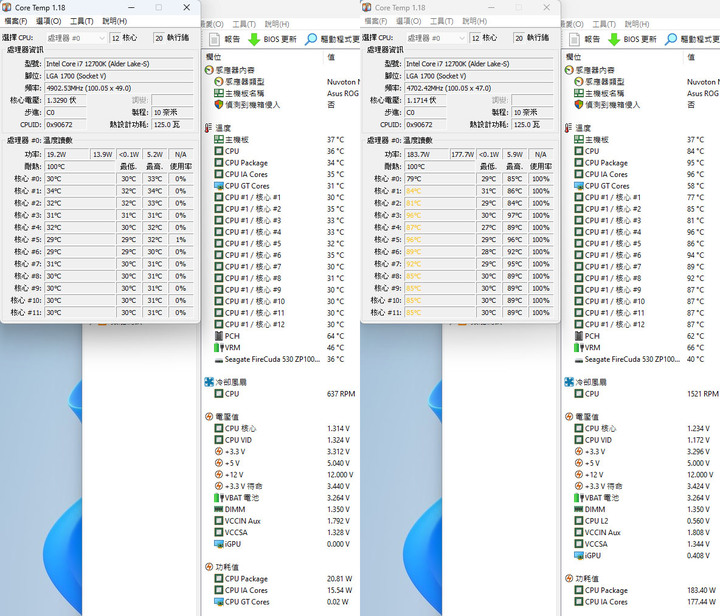Expand 處理器 #0 dropdown in 4902.53MHz Core Temp window
The height and width of the screenshot is (616, 720).
tap(76, 38)
